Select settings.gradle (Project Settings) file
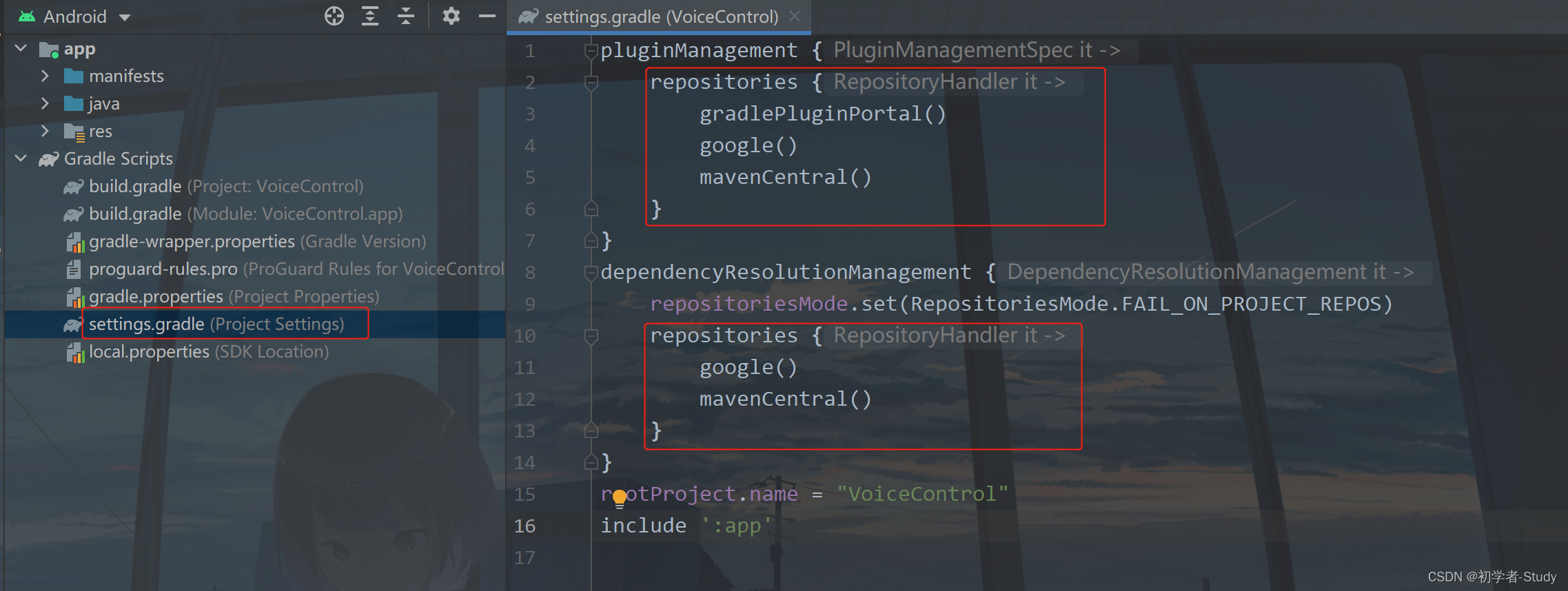The height and width of the screenshot is (591, 1568). pyautogui.click(x=216, y=324)
